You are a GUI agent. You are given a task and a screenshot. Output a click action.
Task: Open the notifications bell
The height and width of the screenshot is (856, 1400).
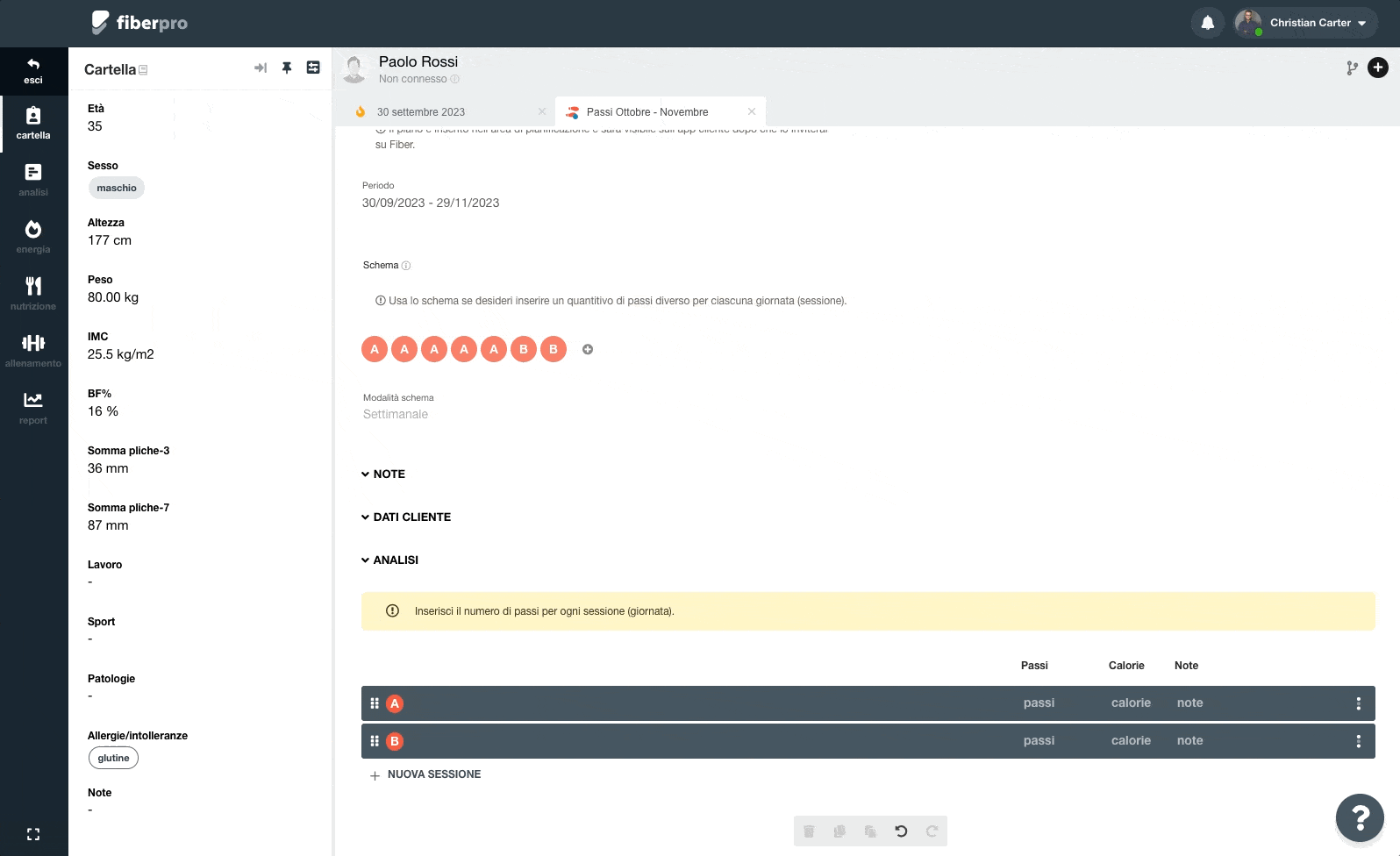pos(1208,23)
